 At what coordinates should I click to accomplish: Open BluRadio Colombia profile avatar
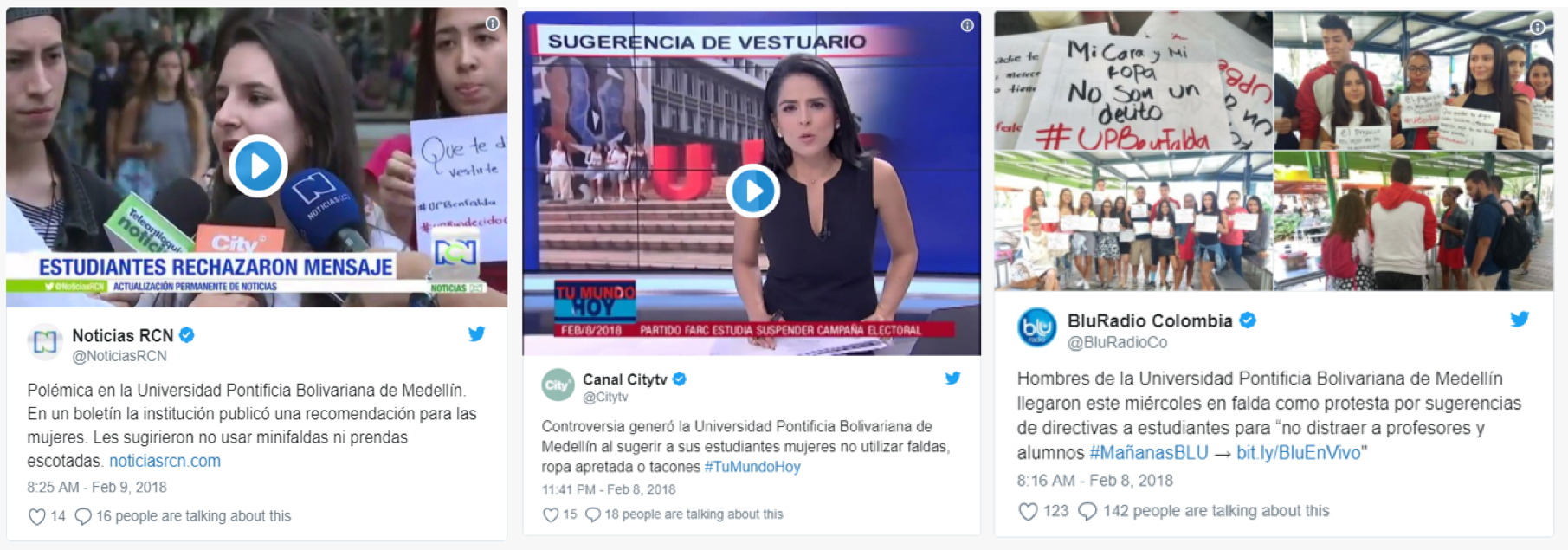pos(1036,327)
